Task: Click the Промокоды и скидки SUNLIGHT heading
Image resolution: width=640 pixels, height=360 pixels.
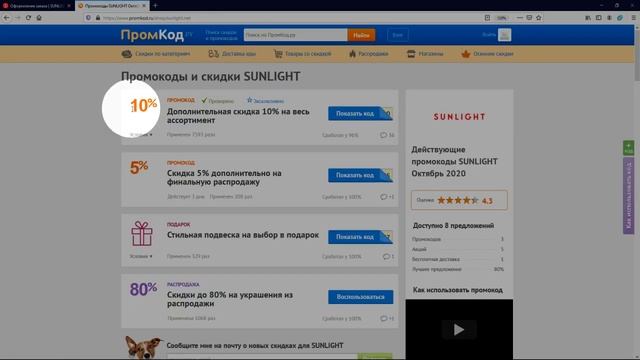Action: click(x=211, y=76)
